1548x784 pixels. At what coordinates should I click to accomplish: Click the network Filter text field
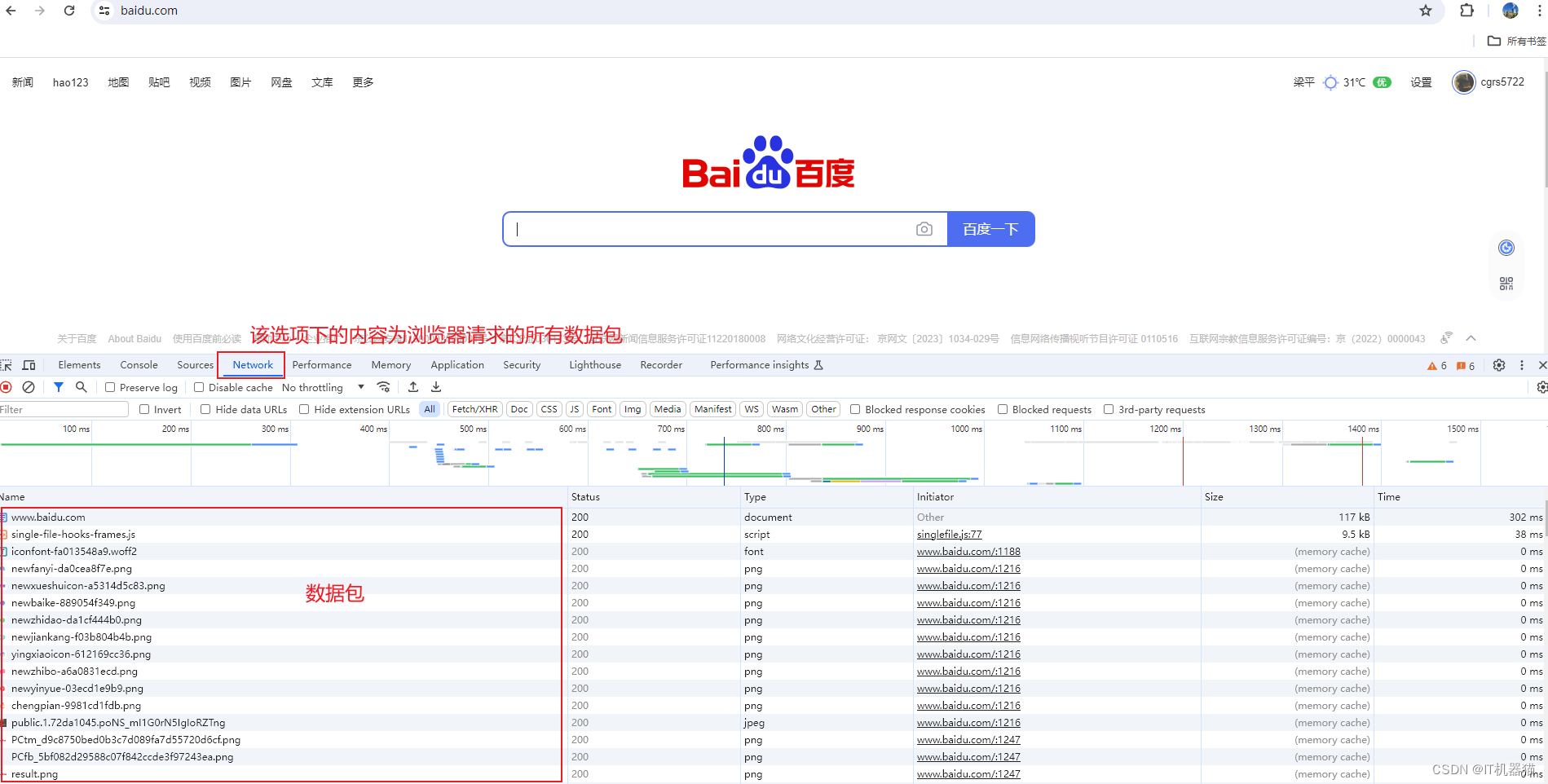tap(64, 409)
